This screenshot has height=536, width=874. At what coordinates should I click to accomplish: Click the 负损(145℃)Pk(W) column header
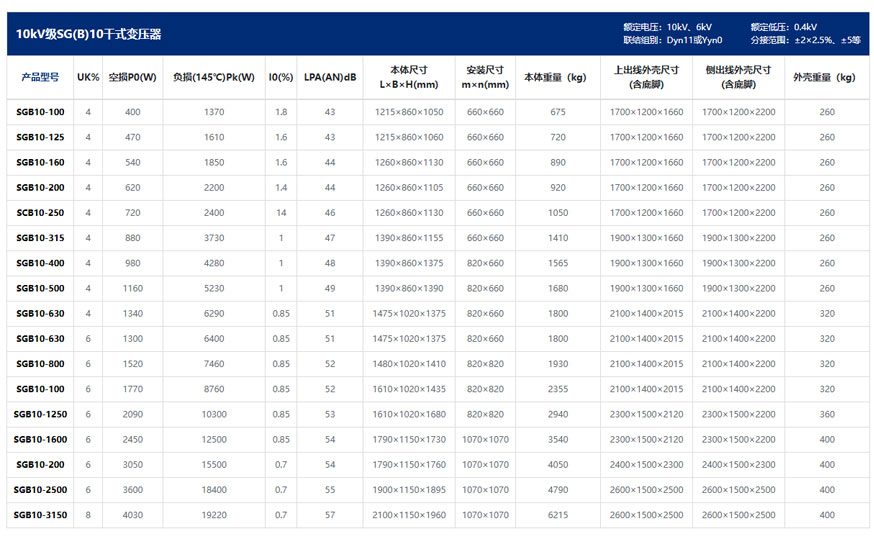coord(213,77)
